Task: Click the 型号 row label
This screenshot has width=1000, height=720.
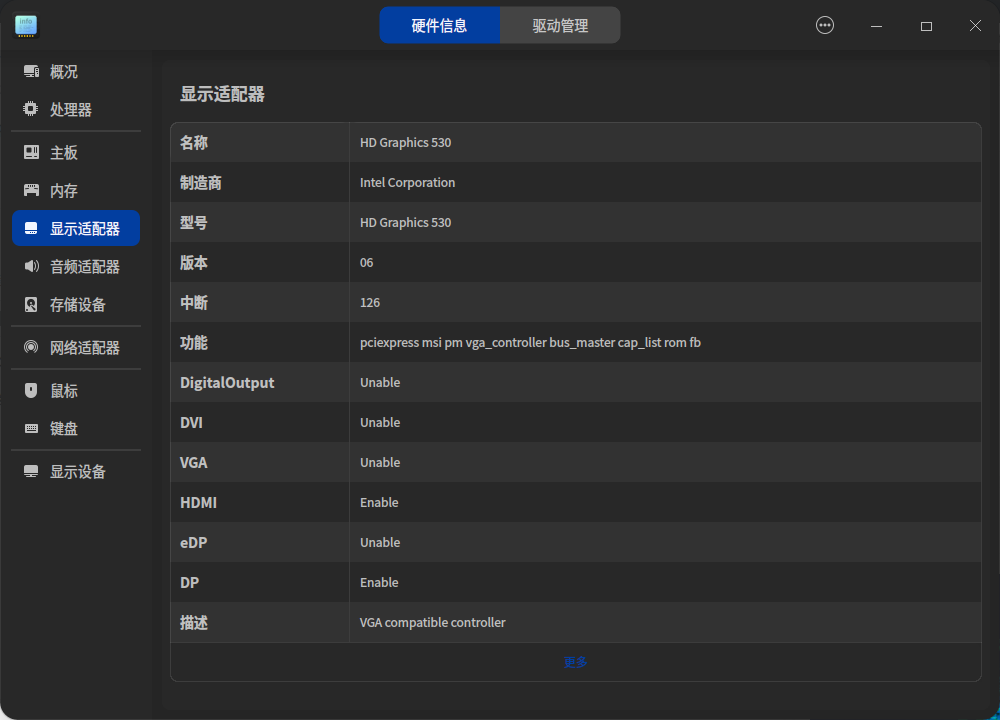Action: [x=194, y=223]
